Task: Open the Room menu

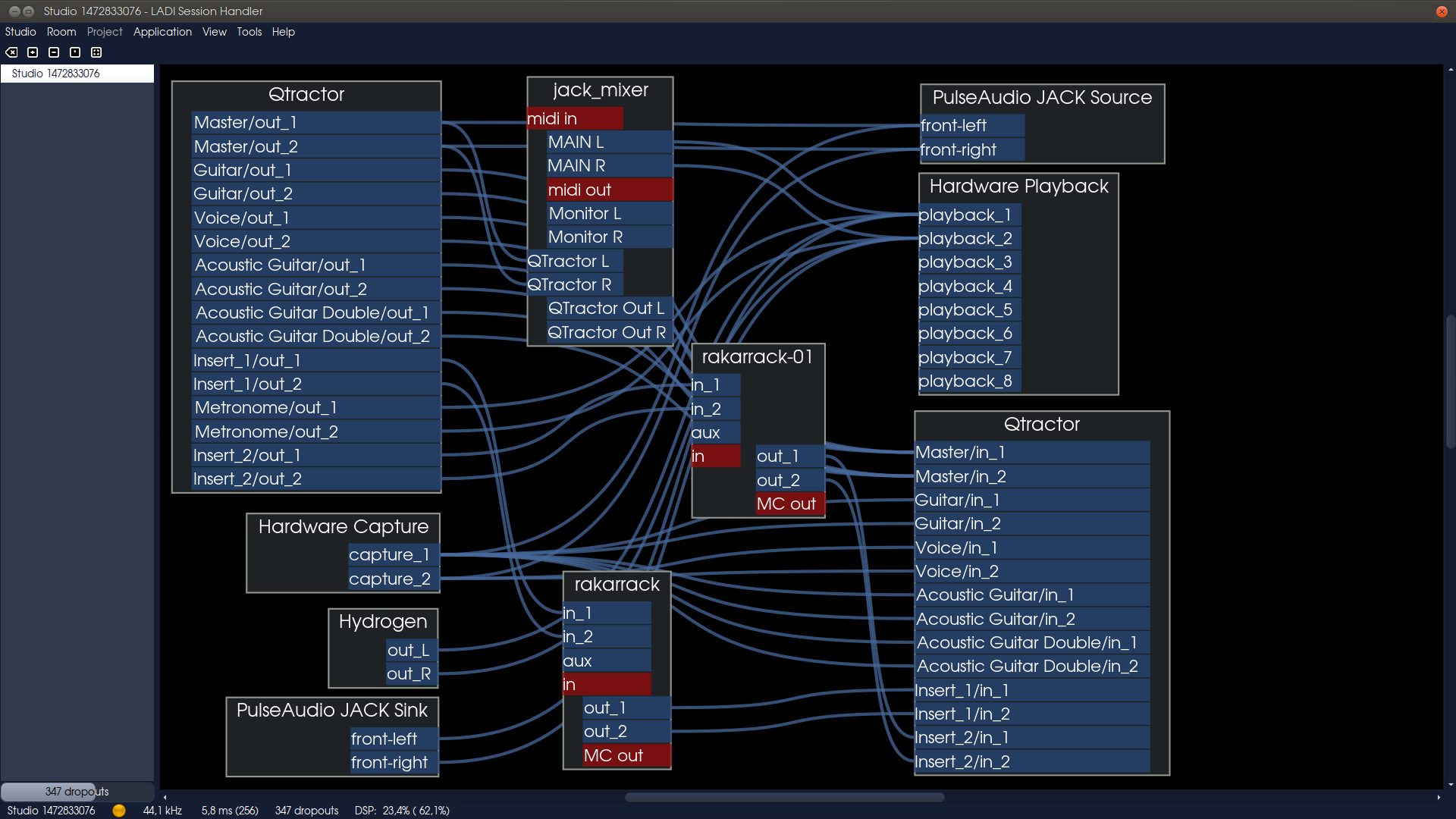Action: (x=61, y=32)
